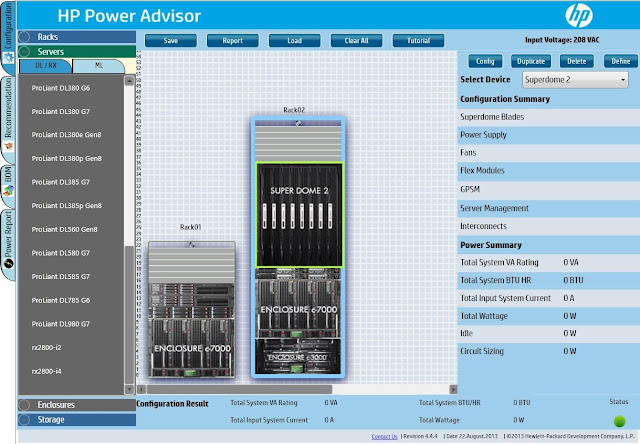
Task: Select the Enclosure c7000 in Rack01
Action: click(192, 348)
